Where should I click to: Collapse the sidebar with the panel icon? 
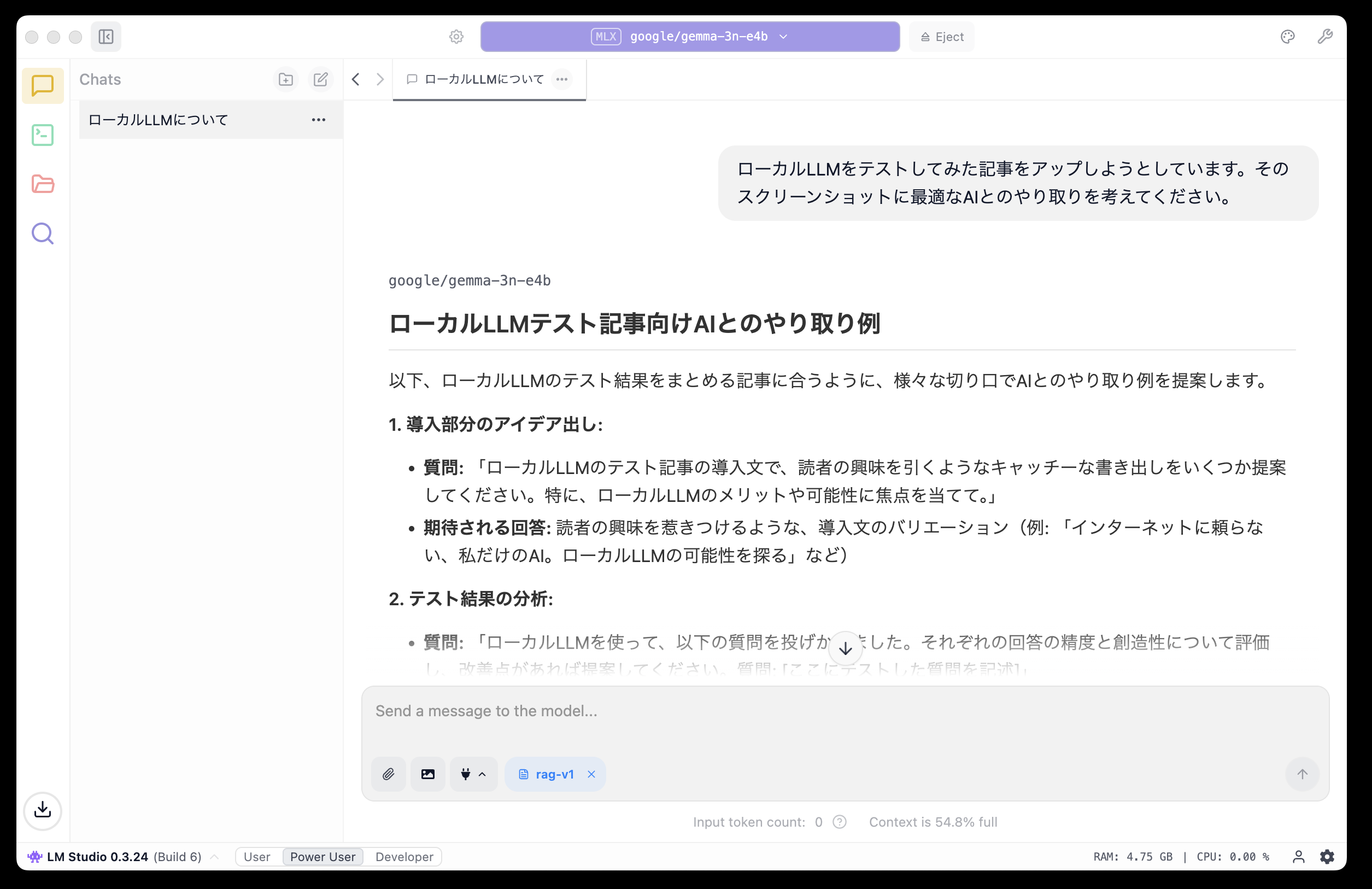tap(106, 37)
